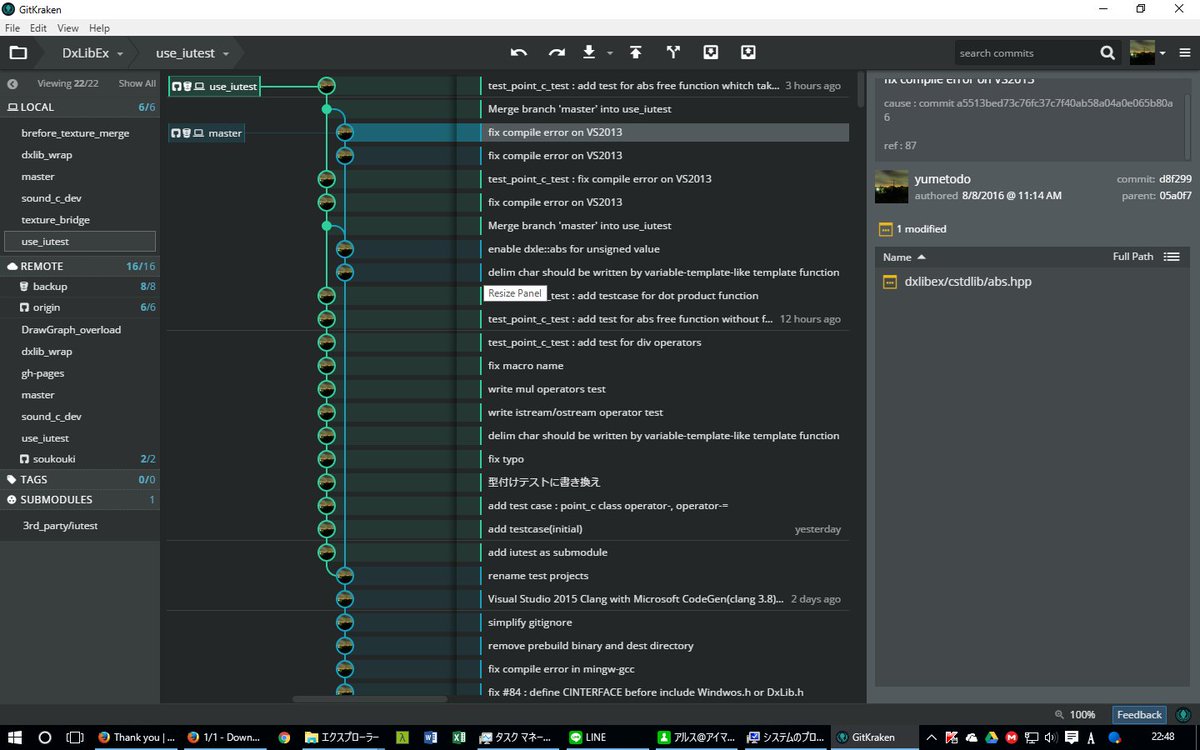
Task: Select commit 'enable dxle::abs for unsigned value'
Action: (573, 249)
